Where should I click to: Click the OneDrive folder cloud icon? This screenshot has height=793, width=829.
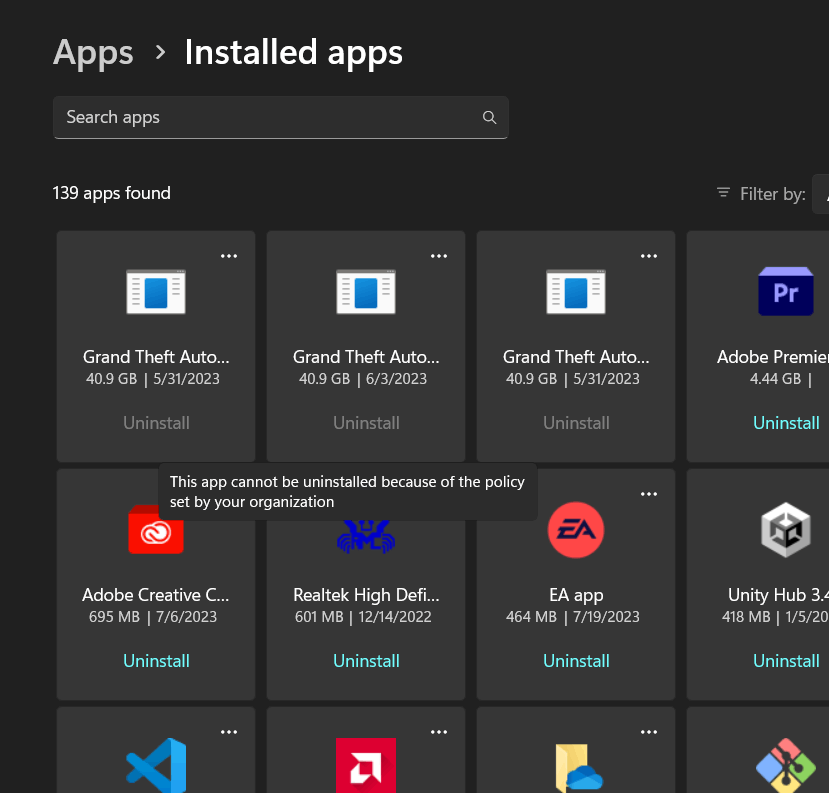(x=576, y=768)
